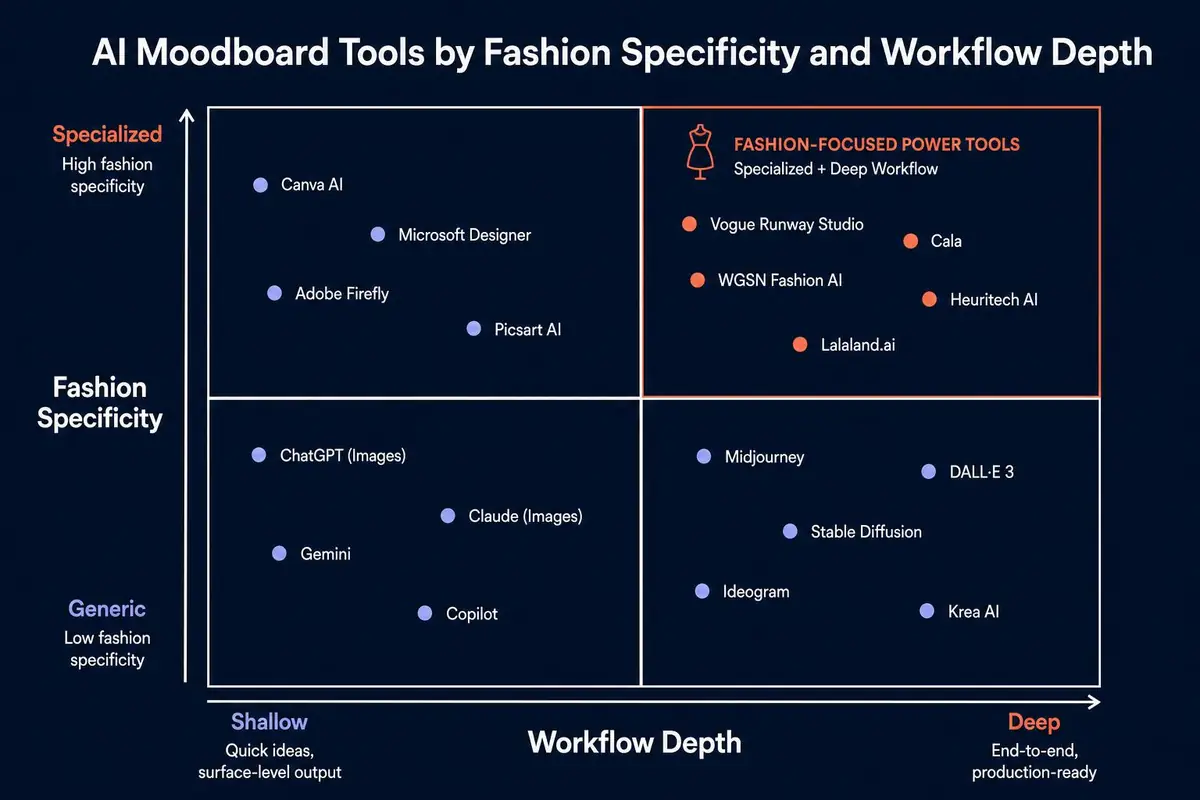Viewport: 1200px width, 800px height.
Task: Click the End-to-end, production-ready caption
Action: (x=1034, y=761)
